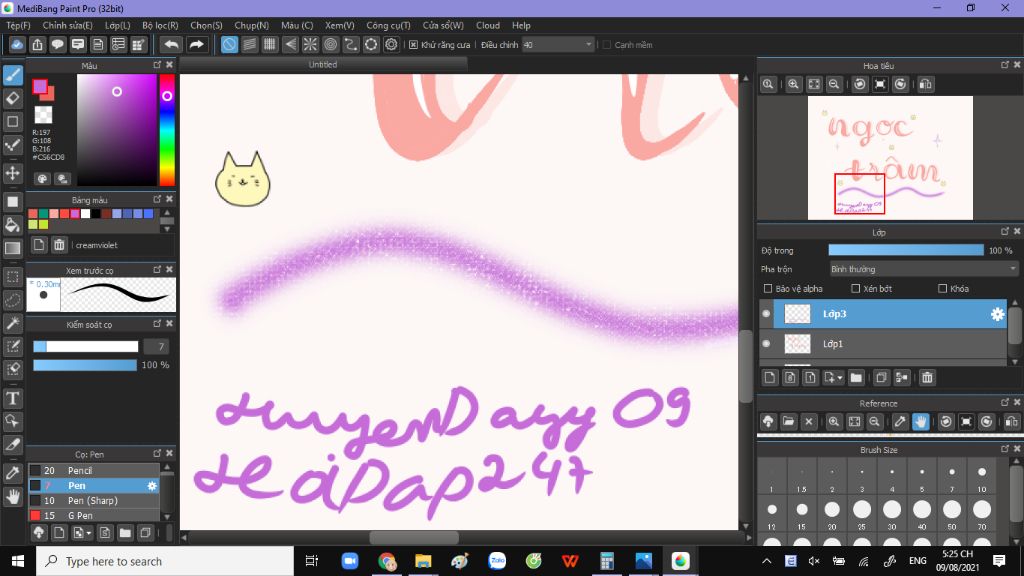The image size is (1024, 576).
Task: Open Pen brush settings gear
Action: [x=152, y=486]
